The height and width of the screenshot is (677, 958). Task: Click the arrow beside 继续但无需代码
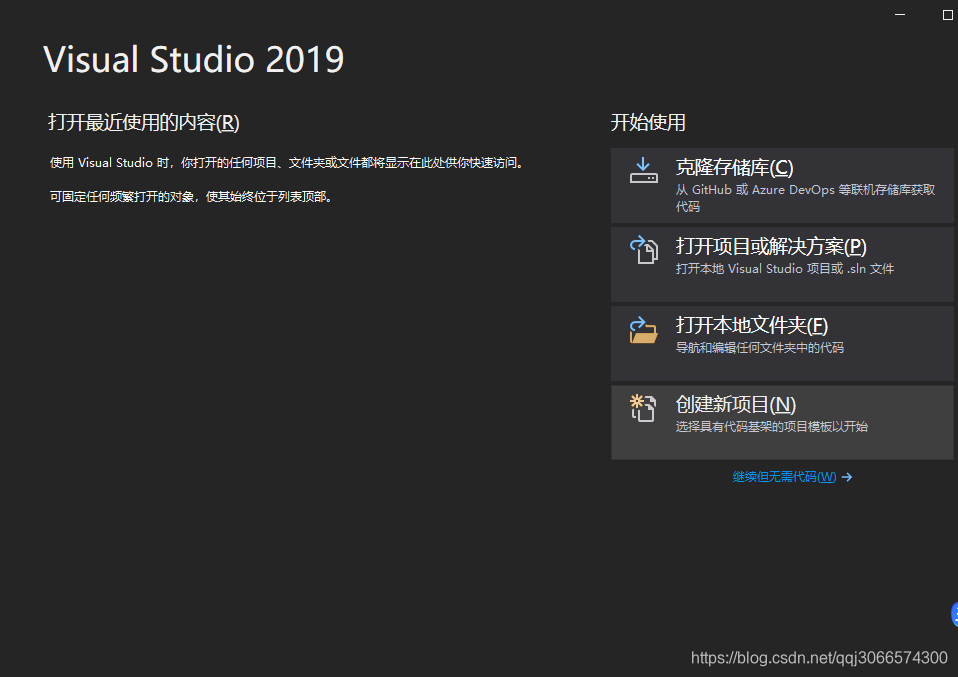pos(847,477)
